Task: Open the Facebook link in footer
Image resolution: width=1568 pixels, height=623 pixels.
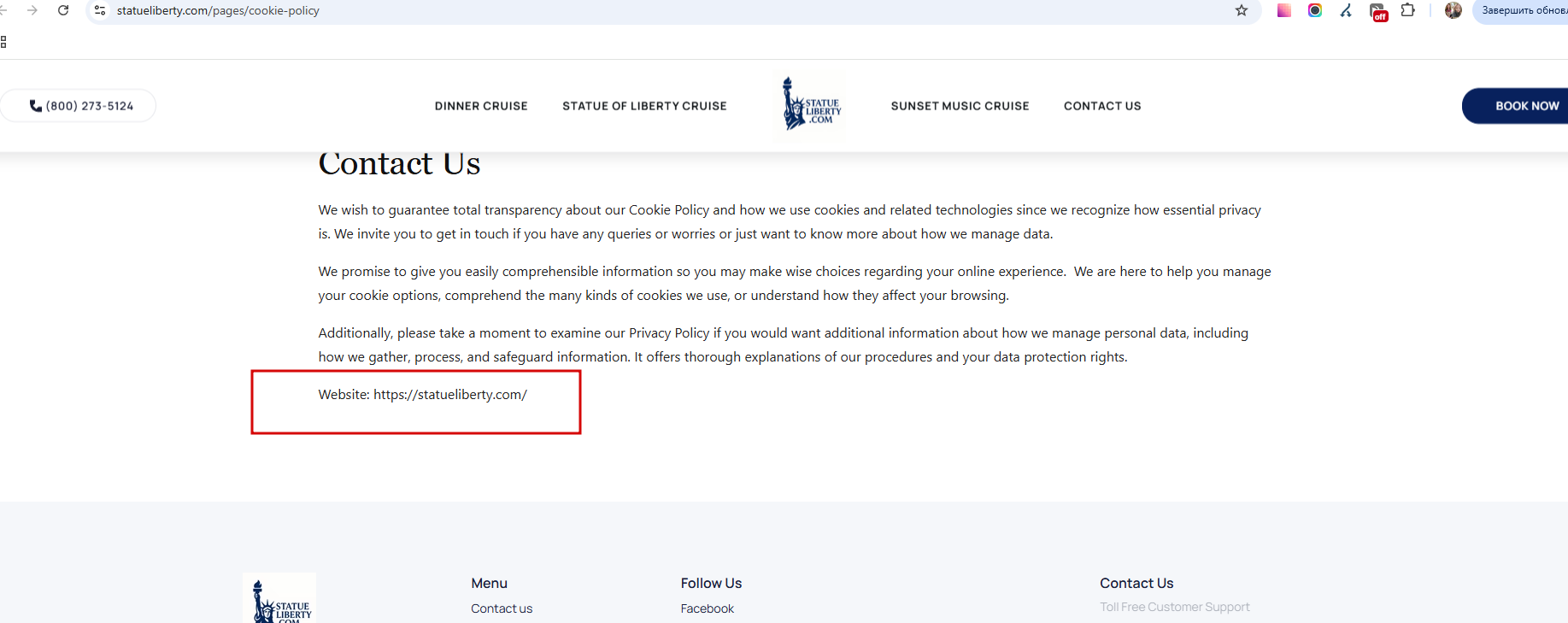Action: tap(708, 608)
